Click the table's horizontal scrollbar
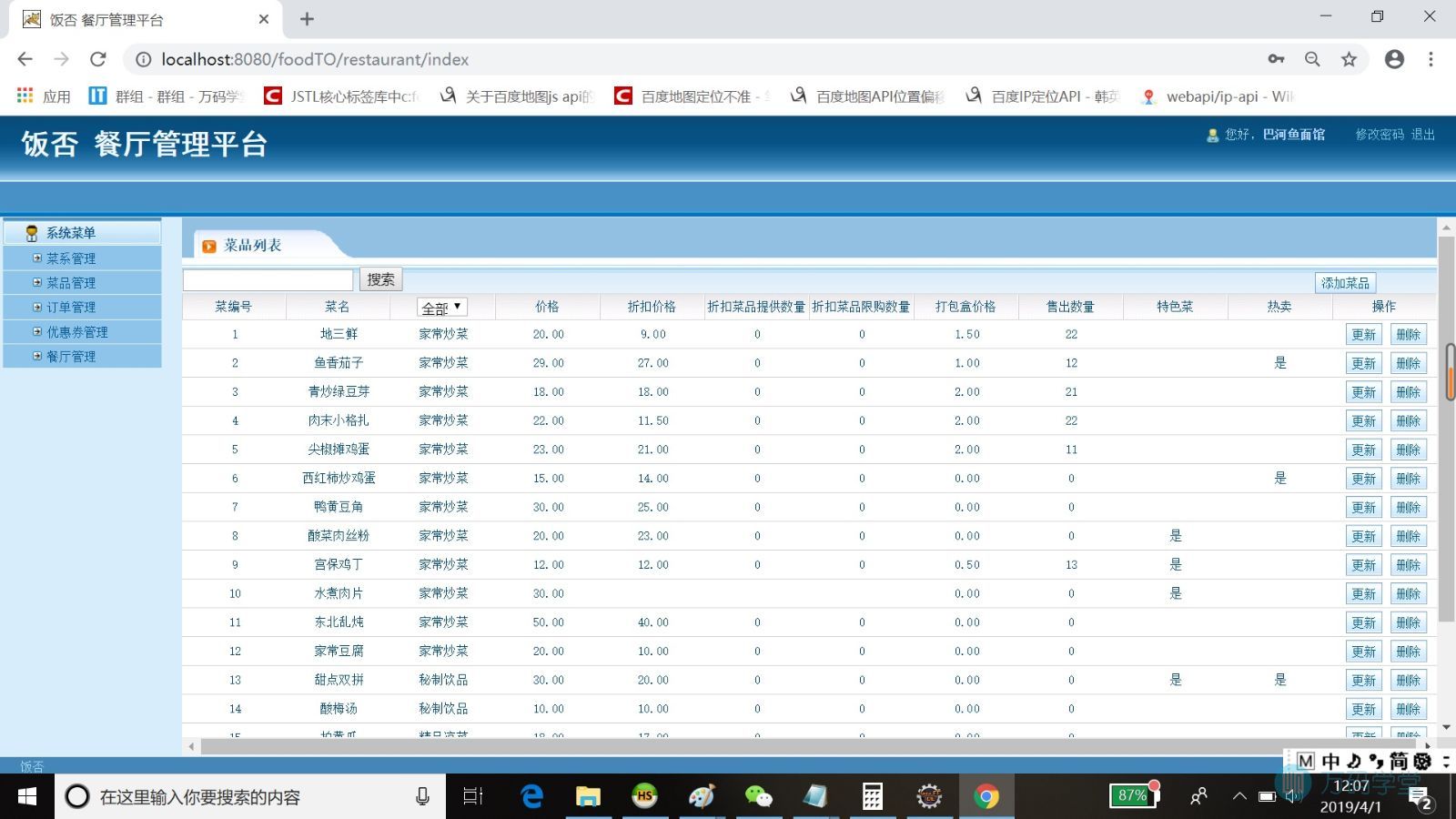 tap(810, 746)
